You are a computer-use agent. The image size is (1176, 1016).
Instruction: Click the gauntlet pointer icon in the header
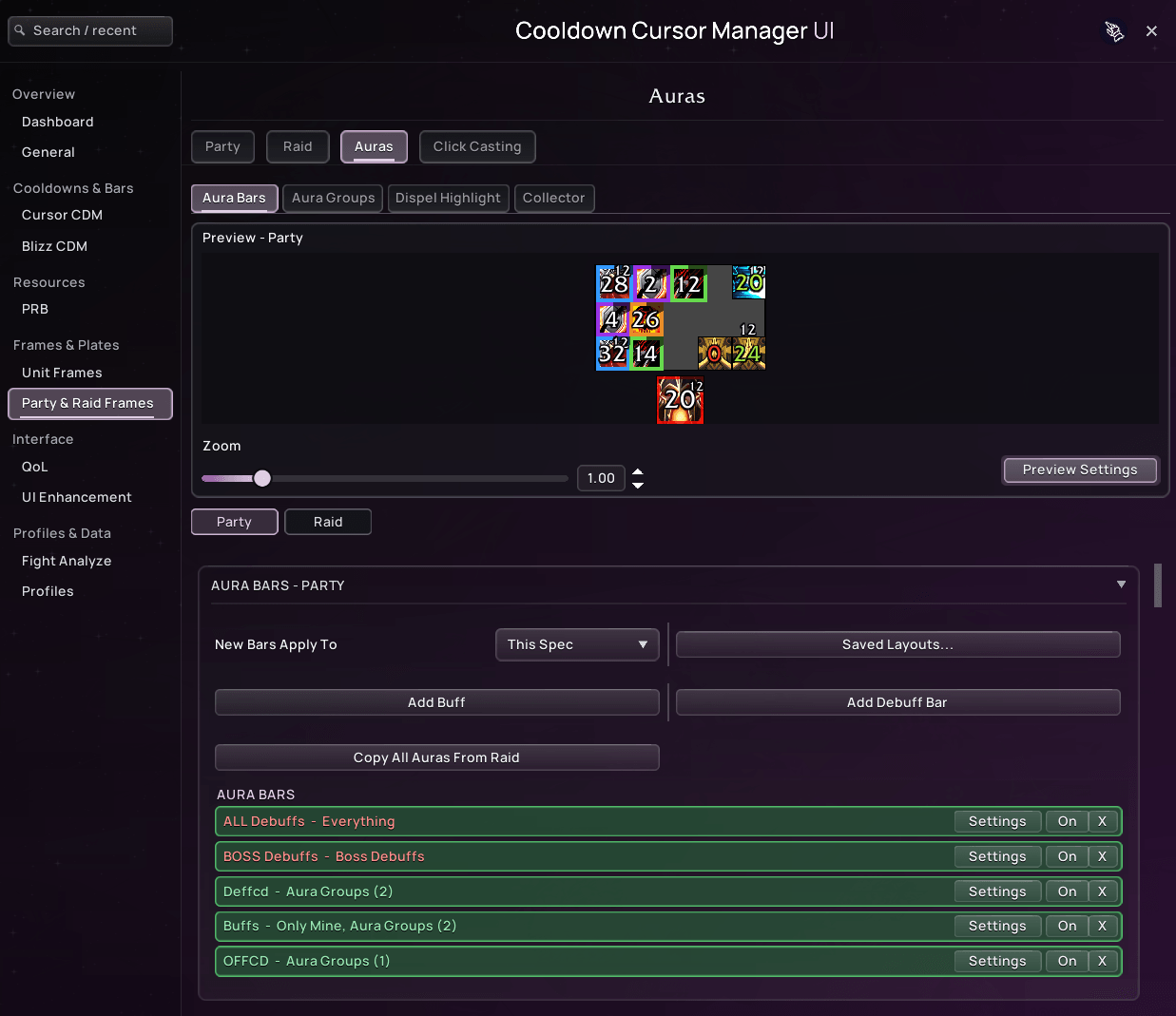[x=1114, y=31]
